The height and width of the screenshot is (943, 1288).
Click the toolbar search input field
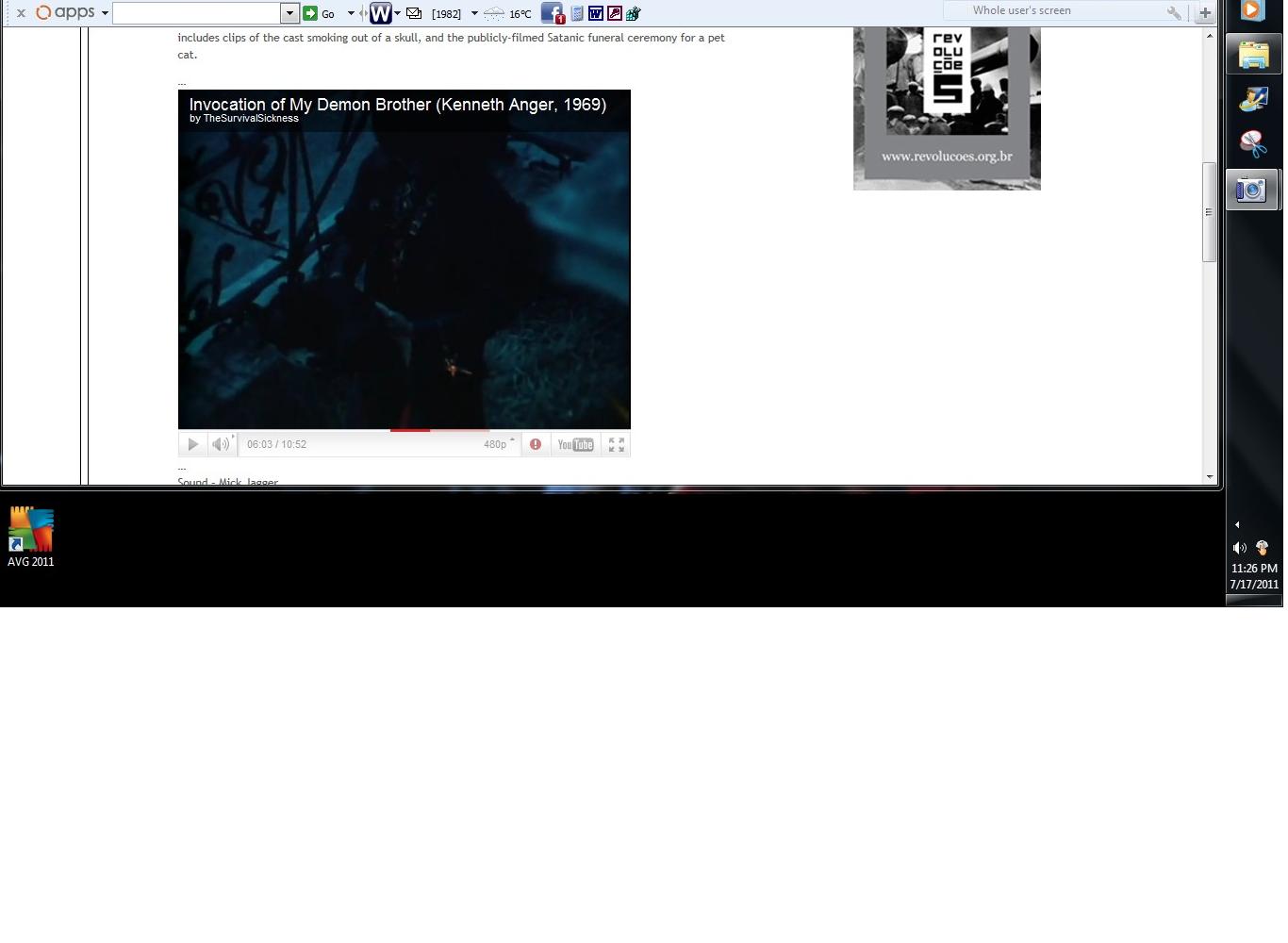tap(196, 13)
